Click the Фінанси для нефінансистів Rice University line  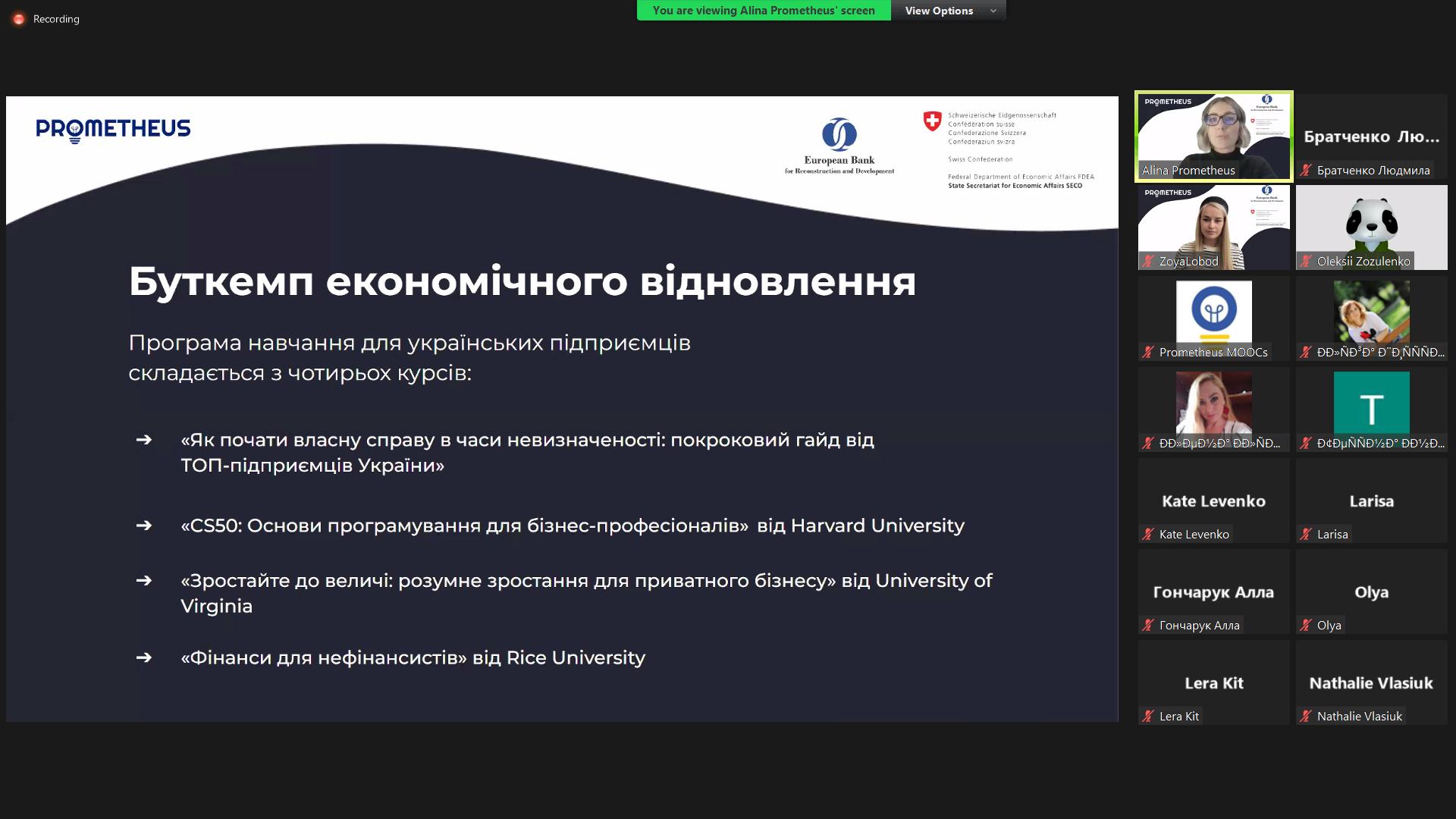point(413,657)
